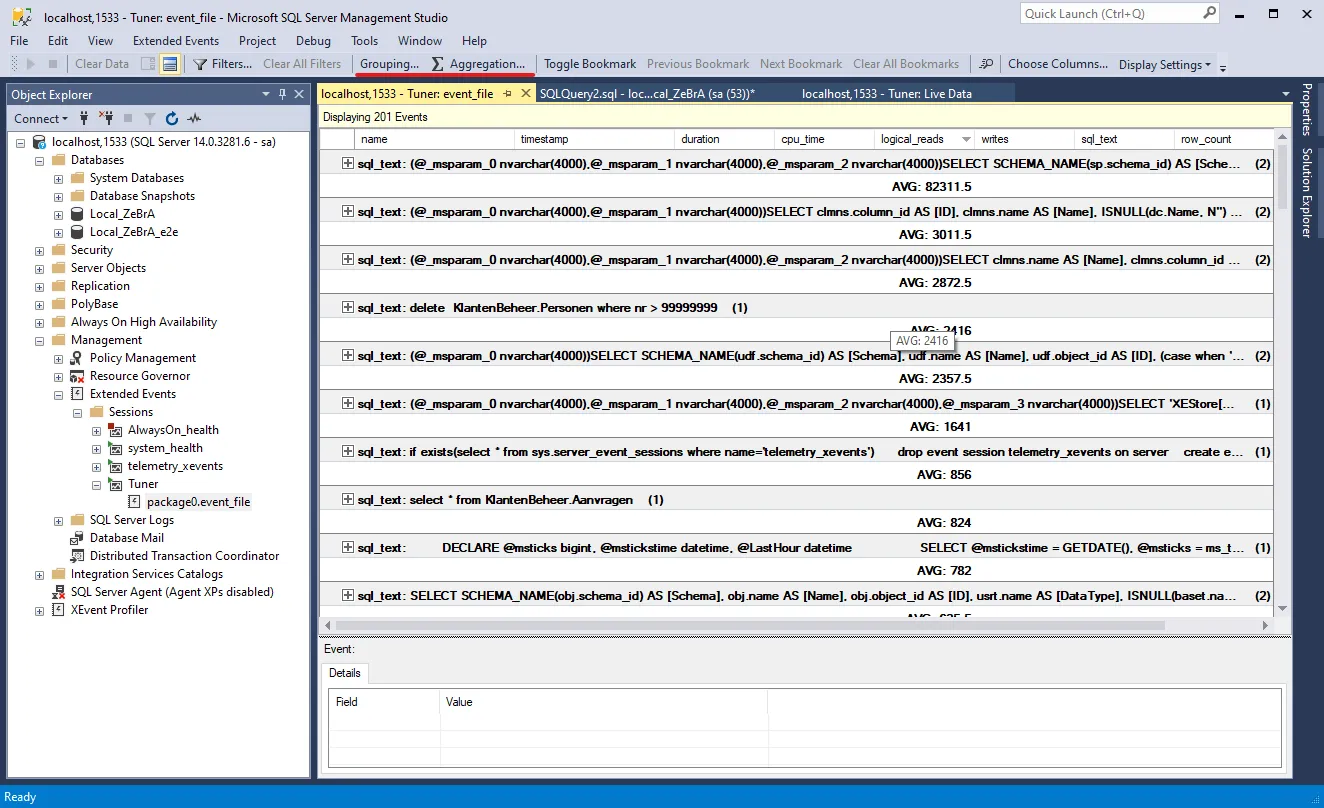Image resolution: width=1324 pixels, height=808 pixels.
Task: Expand the select from KlantenBeheer.Aanvragen group
Action: (348, 499)
